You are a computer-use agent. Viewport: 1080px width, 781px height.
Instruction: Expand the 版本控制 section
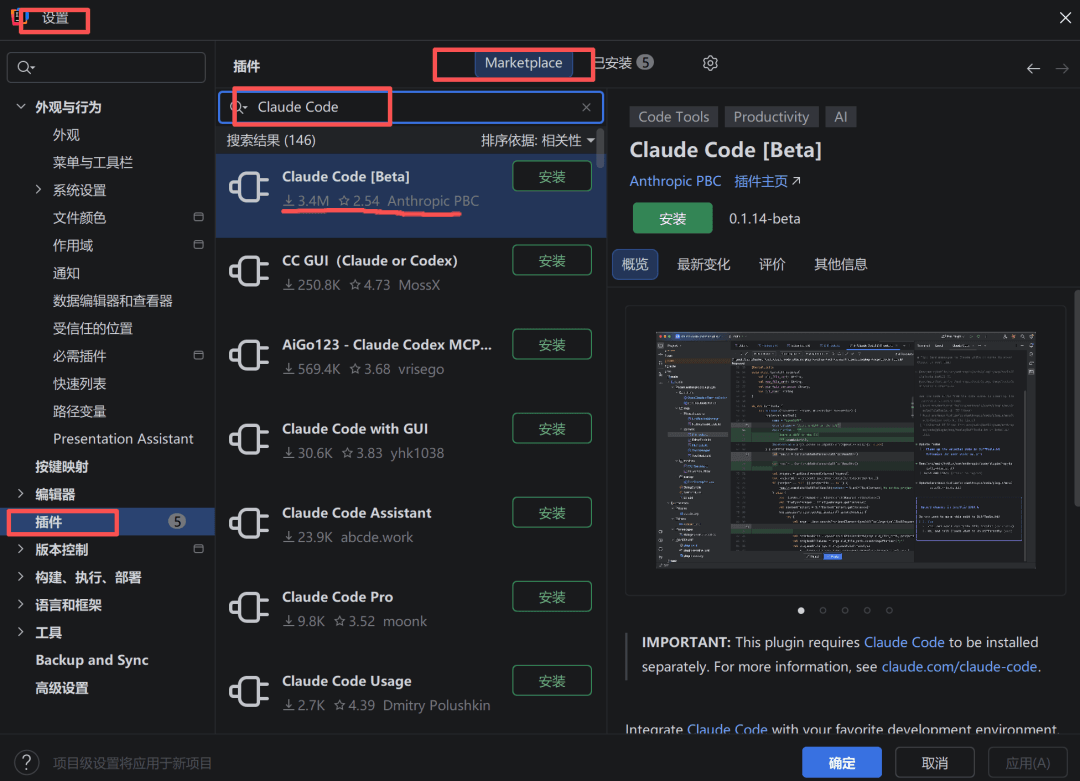click(21, 549)
